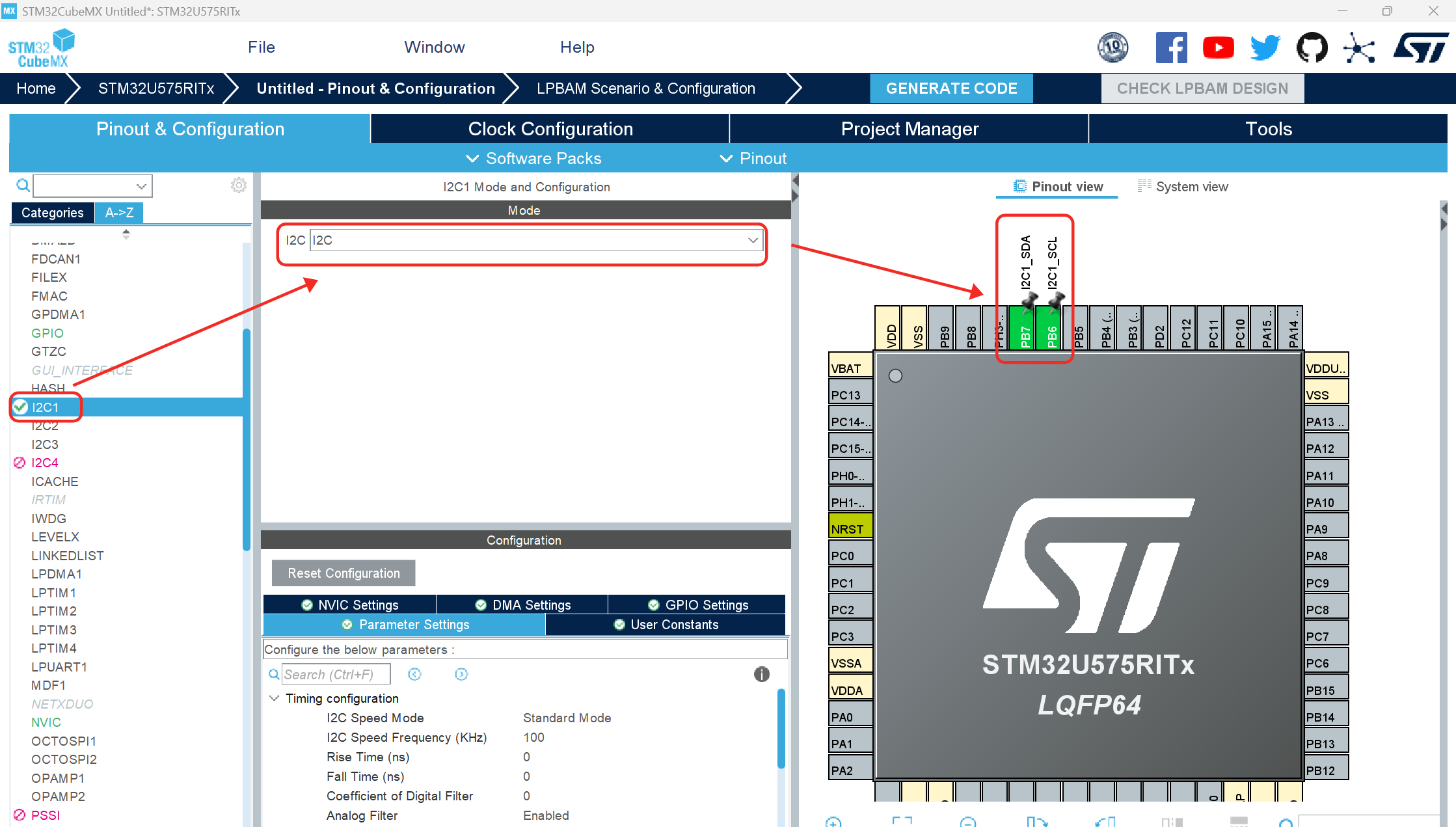Click the magnifier beside Search (Ctrl+F)
The height and width of the screenshot is (827, 1456).
click(x=275, y=675)
